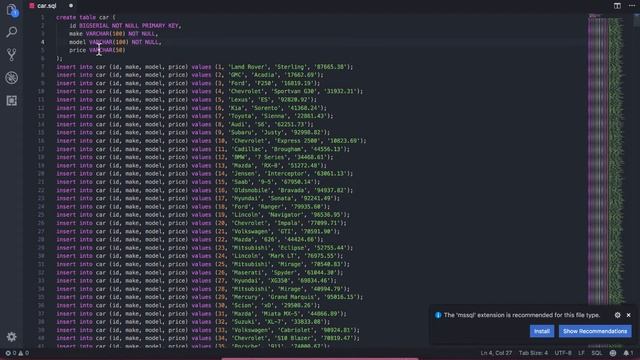Click the 'Toyota' Sienna insert row
Screen dimensions: 640x360
point(195,116)
